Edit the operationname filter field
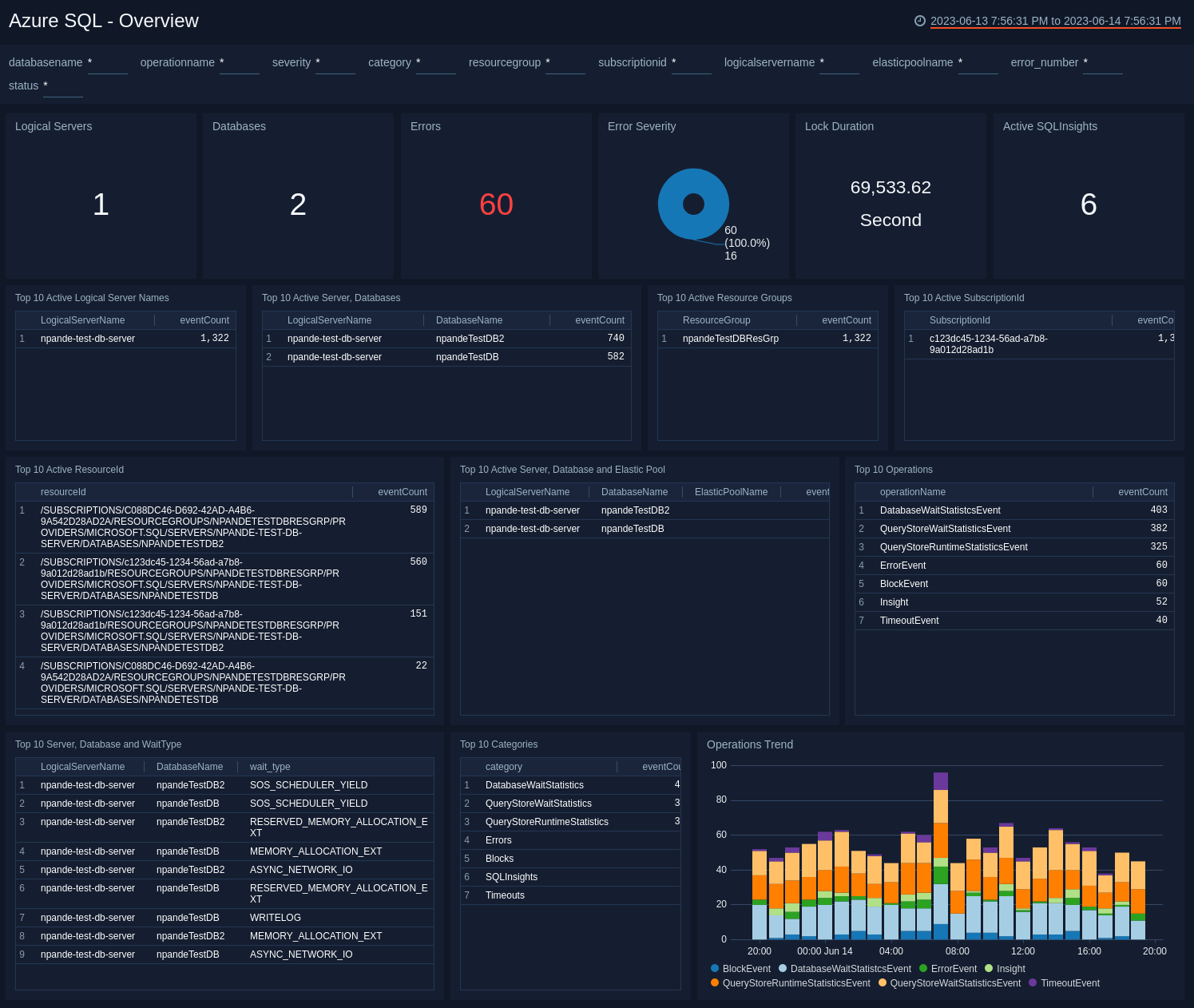Screen dimensions: 1194x1008 tap(240, 62)
